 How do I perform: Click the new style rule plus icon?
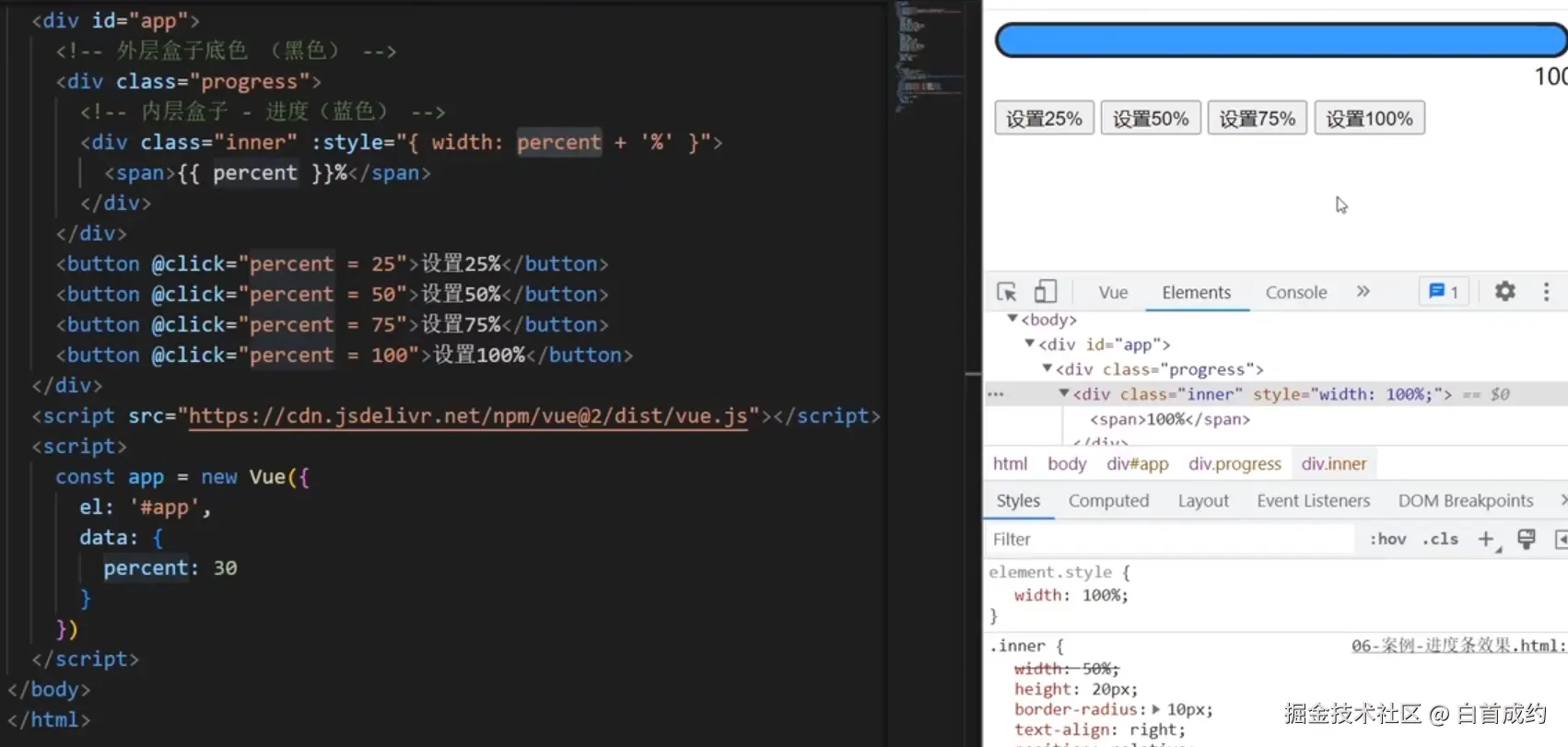[x=1487, y=540]
